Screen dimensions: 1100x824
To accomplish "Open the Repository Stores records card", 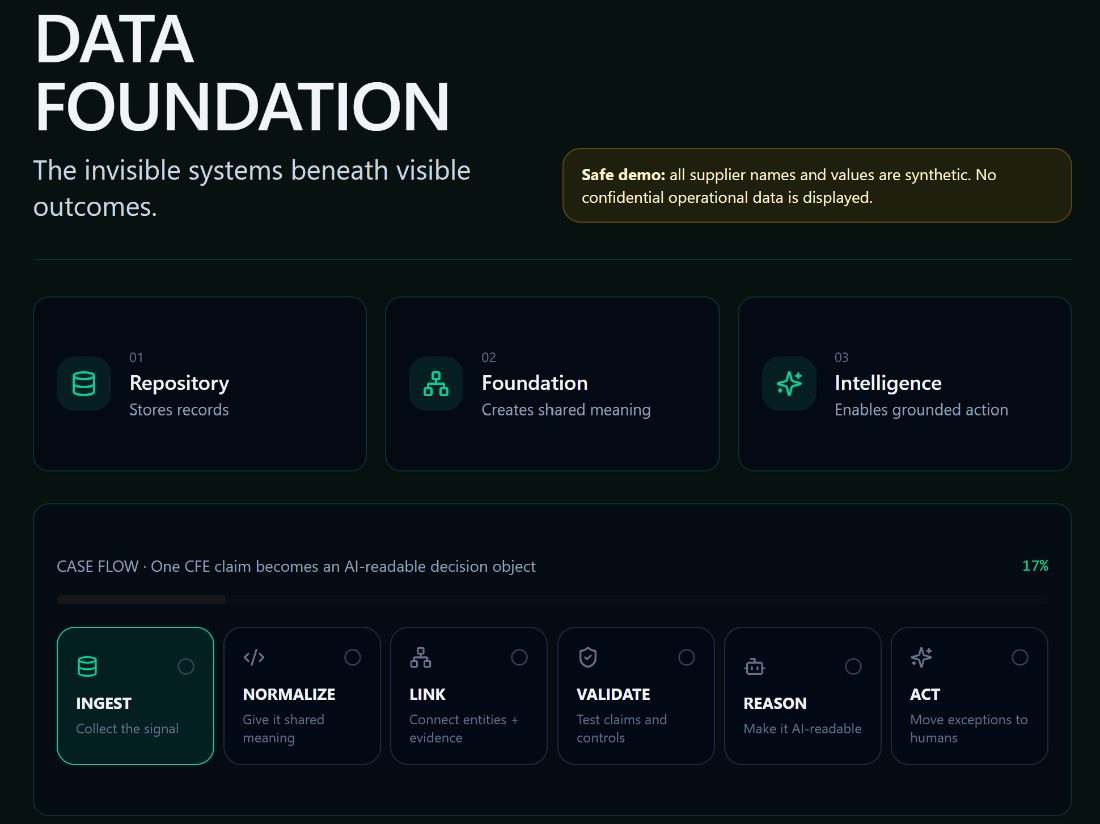I will click(200, 384).
